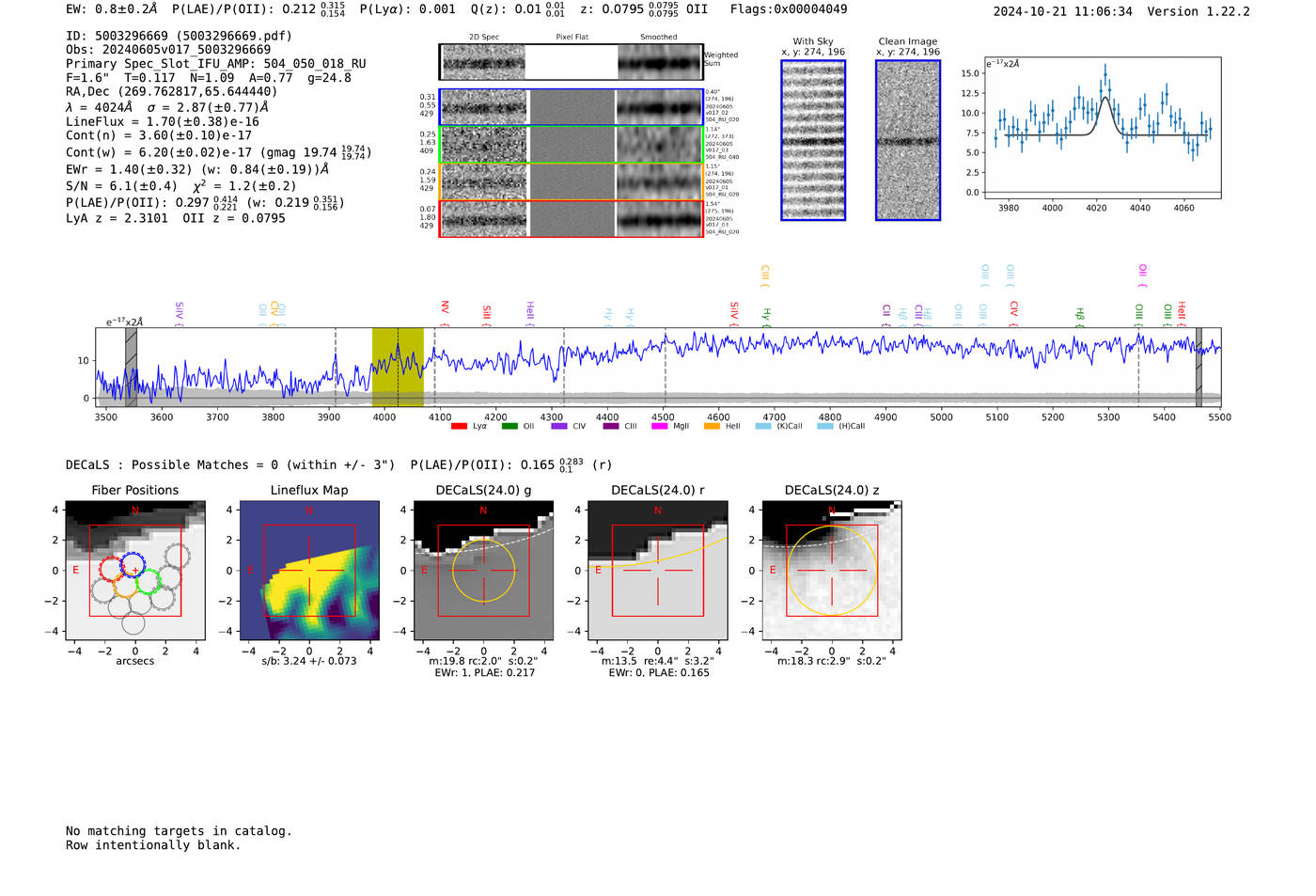Select the blue-bordered 2D spectrum row
Viewport: 1316px width, 896px height.
571,107
